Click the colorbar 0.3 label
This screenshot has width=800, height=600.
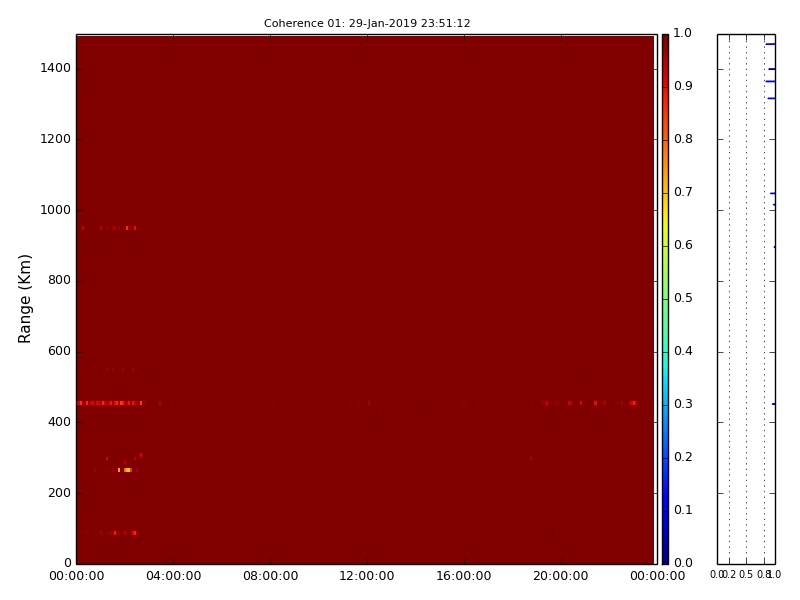click(683, 404)
